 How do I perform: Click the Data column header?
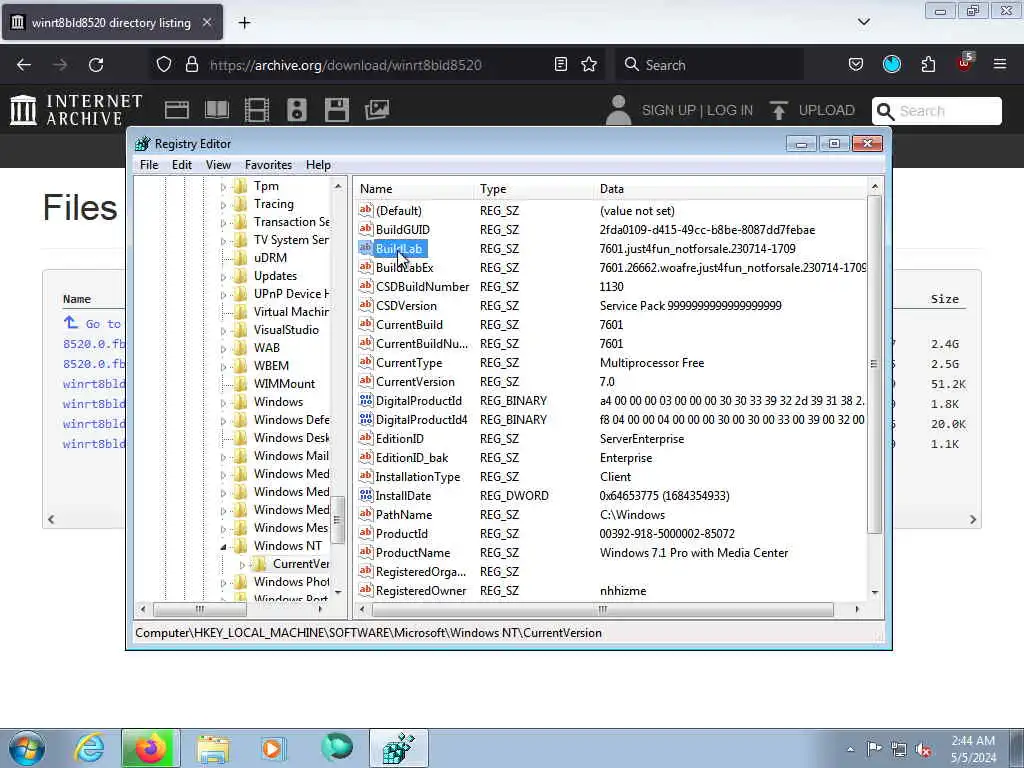tap(731, 189)
